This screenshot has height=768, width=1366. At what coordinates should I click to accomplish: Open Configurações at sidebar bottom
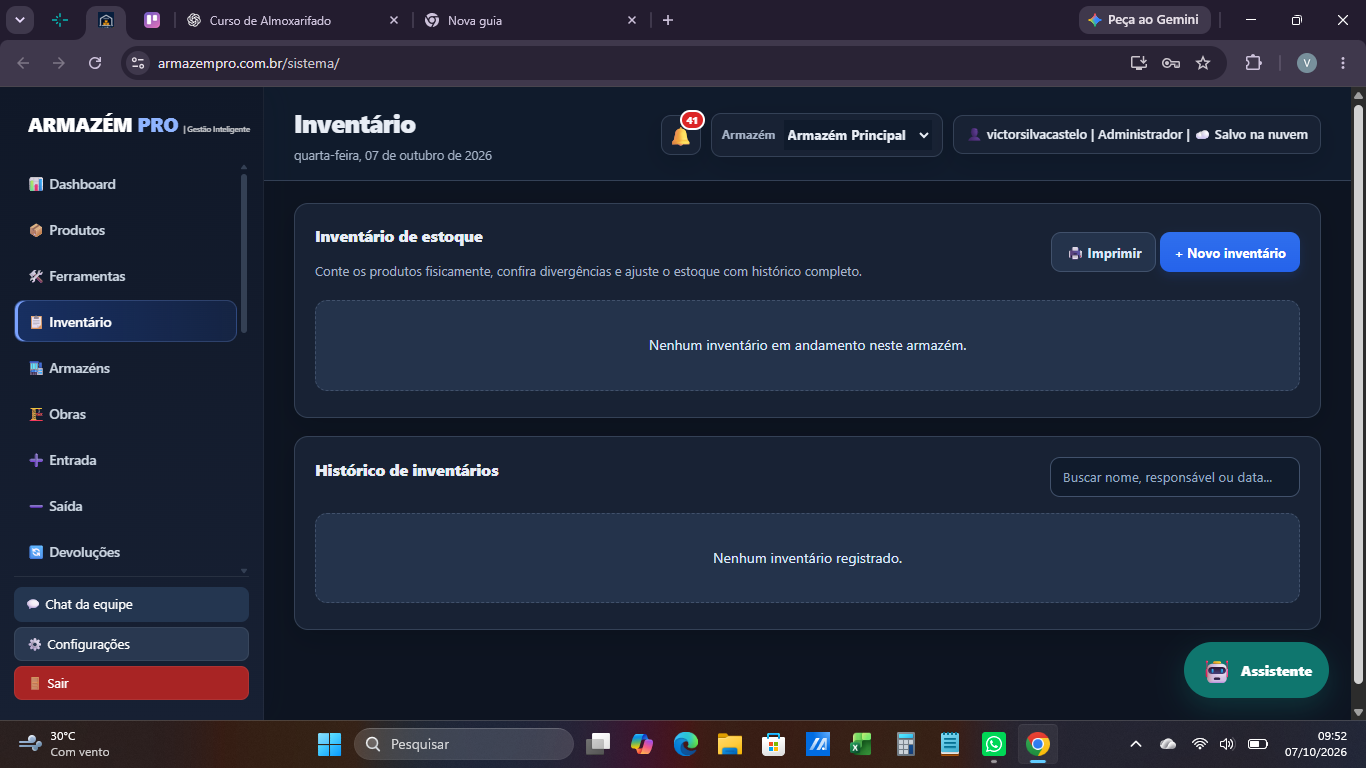(131, 644)
